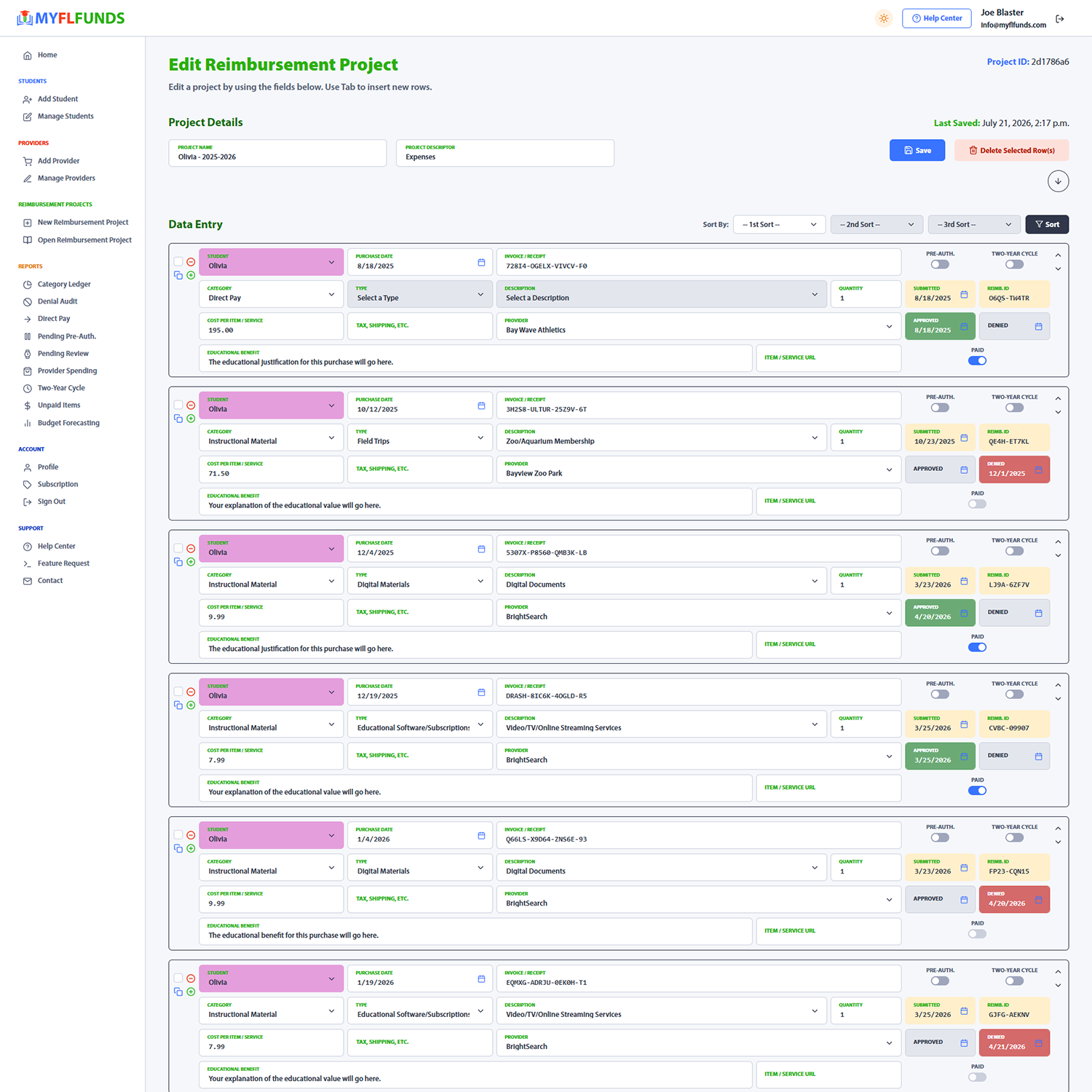Remove the 8/18/2025 row with red minus icon
The image size is (1092, 1092).
tap(191, 262)
